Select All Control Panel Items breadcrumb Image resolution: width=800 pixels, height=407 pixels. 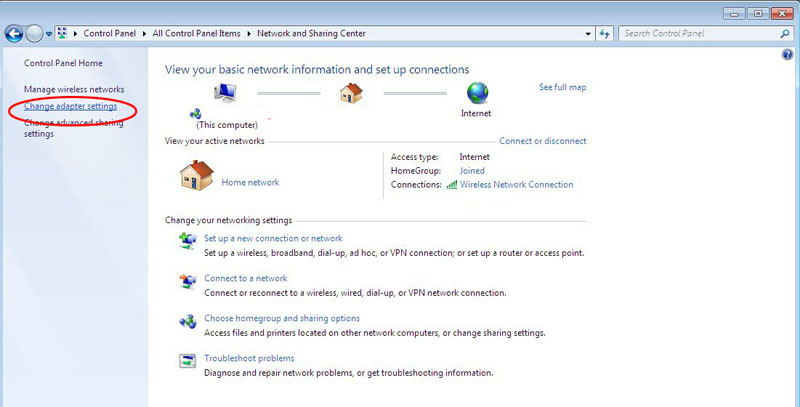click(x=198, y=33)
